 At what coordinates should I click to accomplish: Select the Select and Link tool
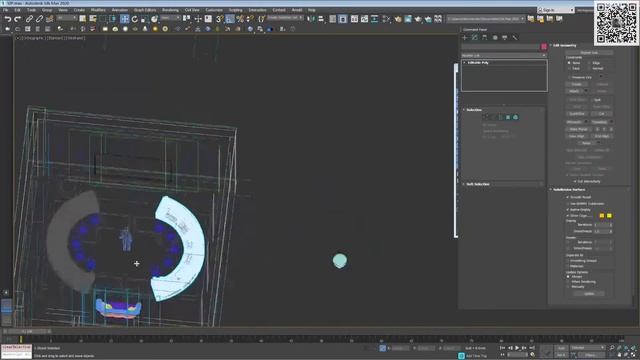click(29, 19)
